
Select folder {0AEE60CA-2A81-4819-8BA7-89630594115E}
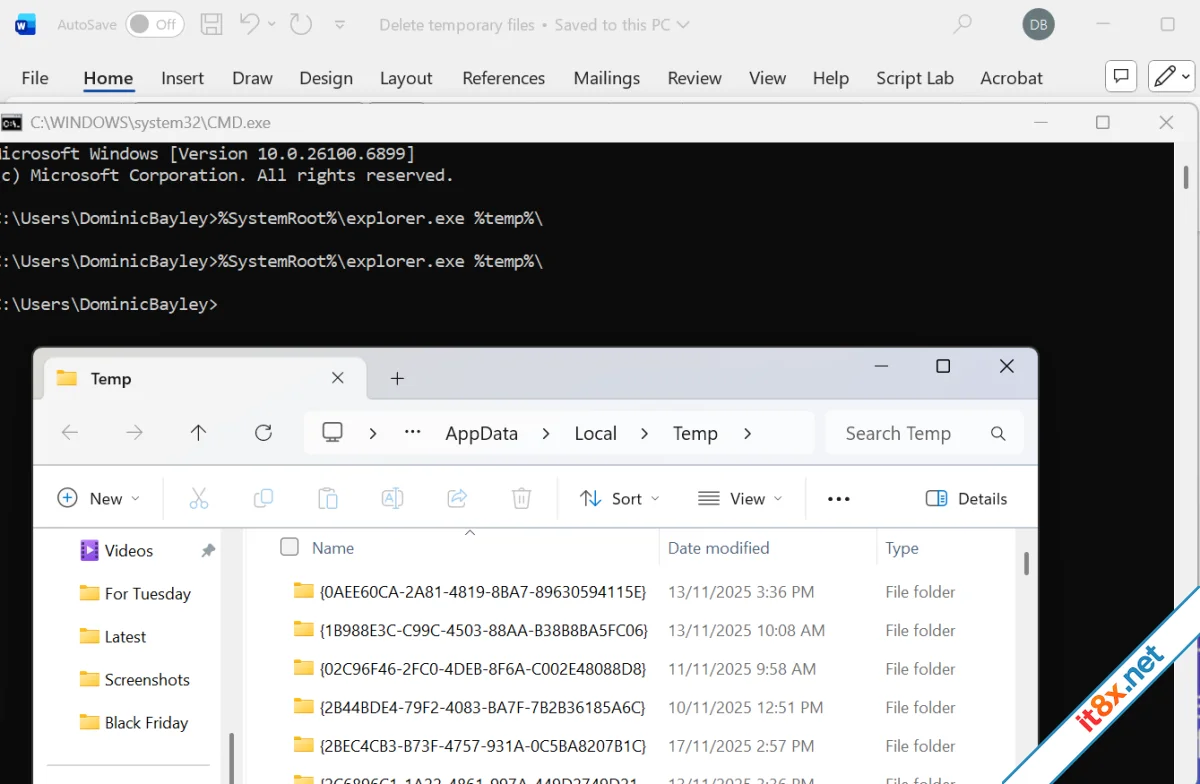[x=470, y=592]
